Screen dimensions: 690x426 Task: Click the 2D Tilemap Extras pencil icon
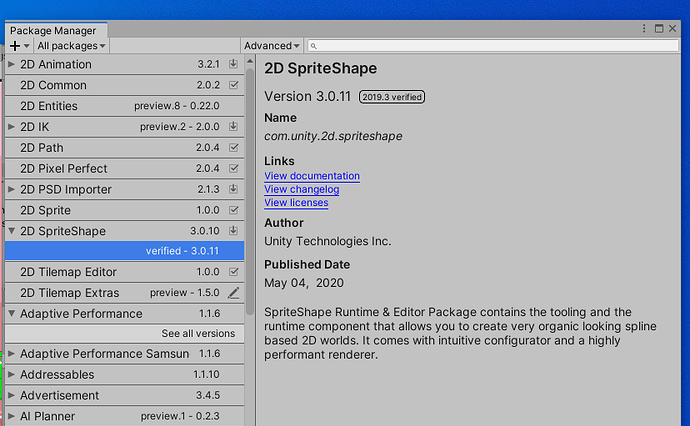click(x=233, y=293)
